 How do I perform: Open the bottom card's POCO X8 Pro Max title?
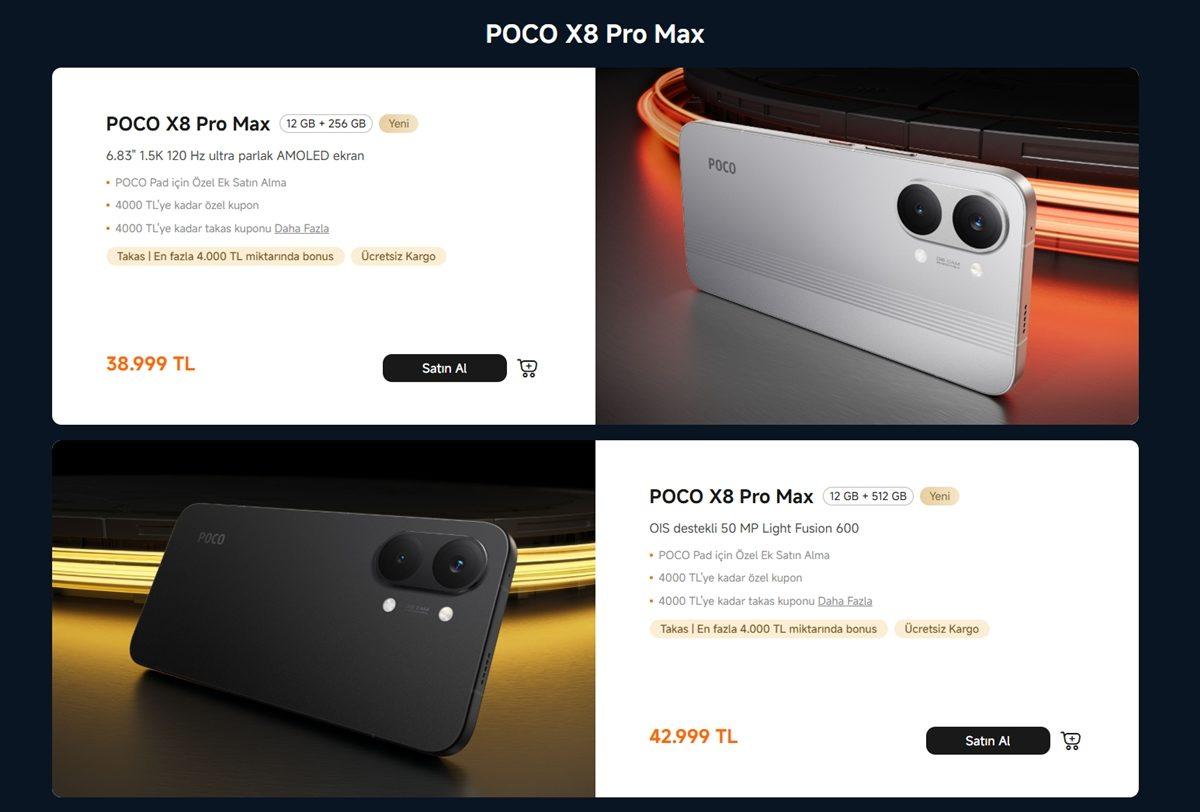point(731,496)
